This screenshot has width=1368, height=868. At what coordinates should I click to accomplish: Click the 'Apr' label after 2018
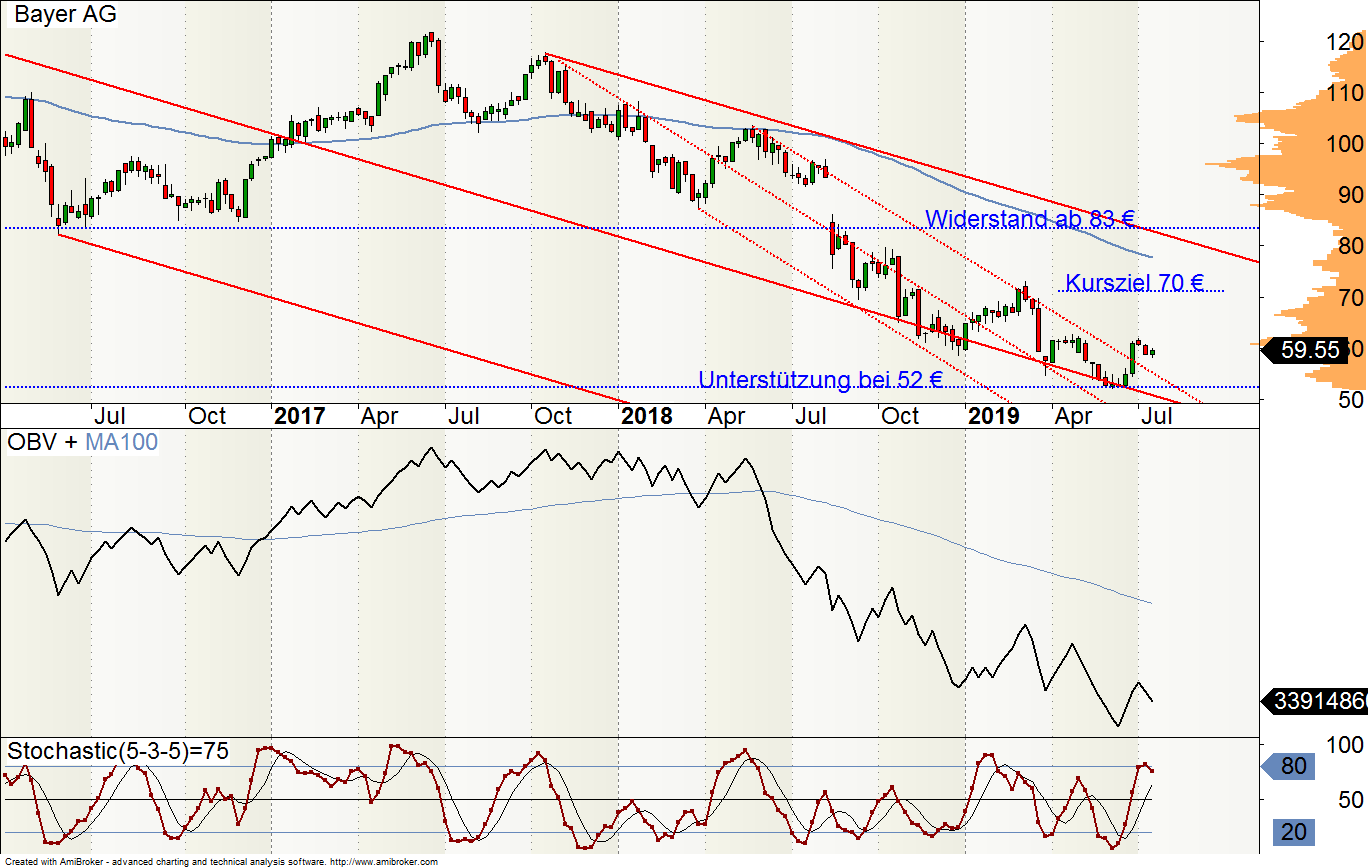point(725,415)
